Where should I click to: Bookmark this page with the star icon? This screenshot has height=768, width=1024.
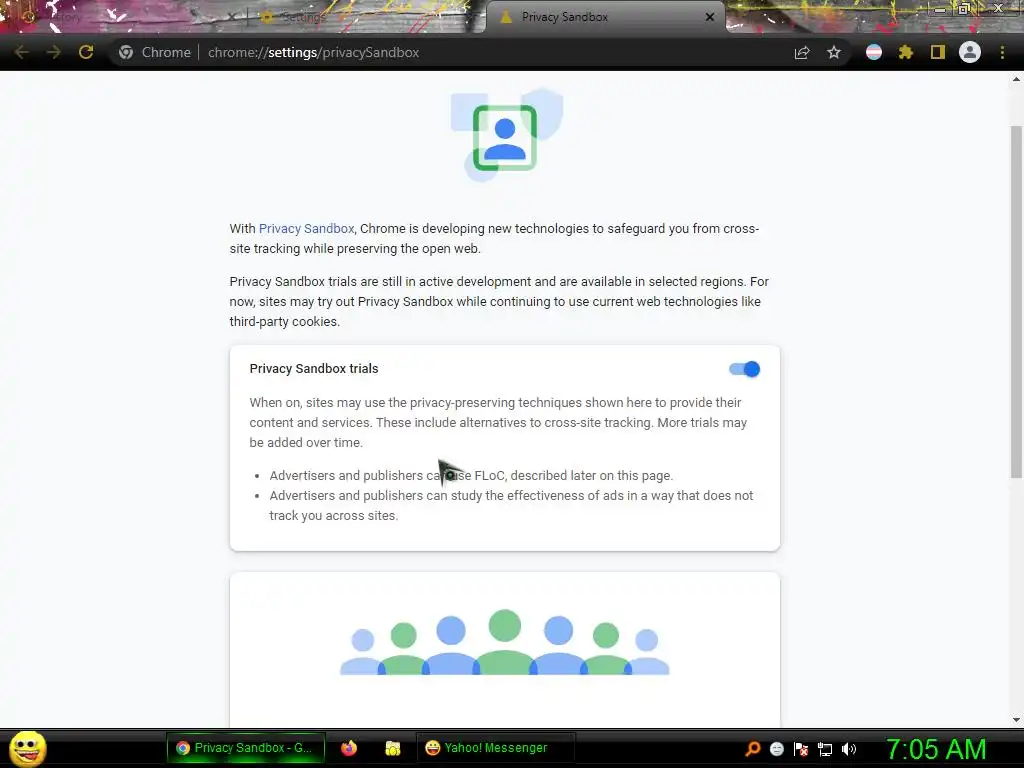[834, 52]
